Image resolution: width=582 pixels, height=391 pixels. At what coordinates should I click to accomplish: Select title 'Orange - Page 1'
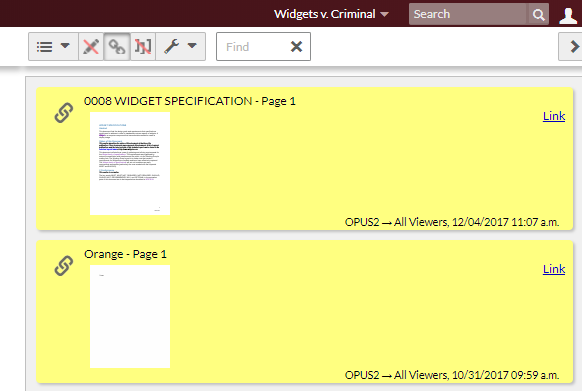tap(125, 254)
